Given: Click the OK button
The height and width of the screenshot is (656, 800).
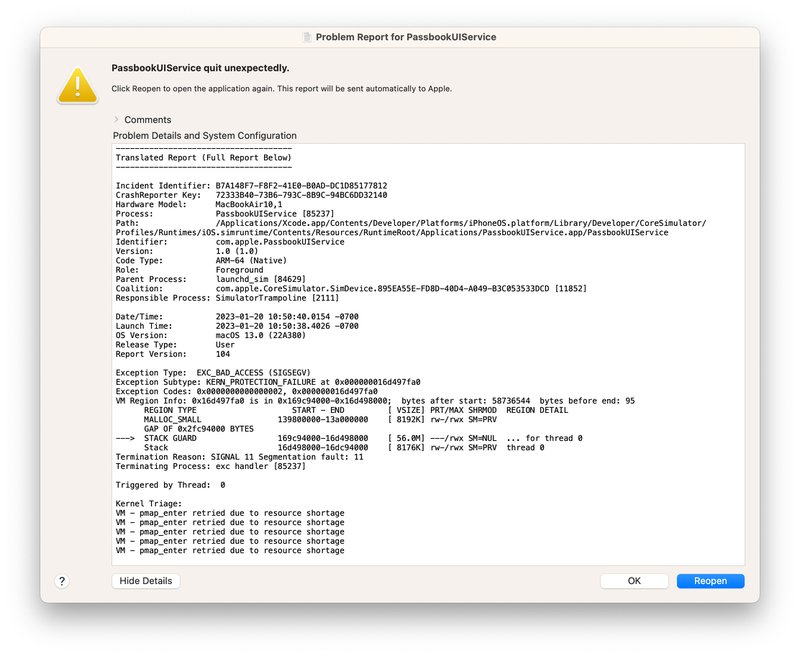Looking at the screenshot, I should [634, 581].
